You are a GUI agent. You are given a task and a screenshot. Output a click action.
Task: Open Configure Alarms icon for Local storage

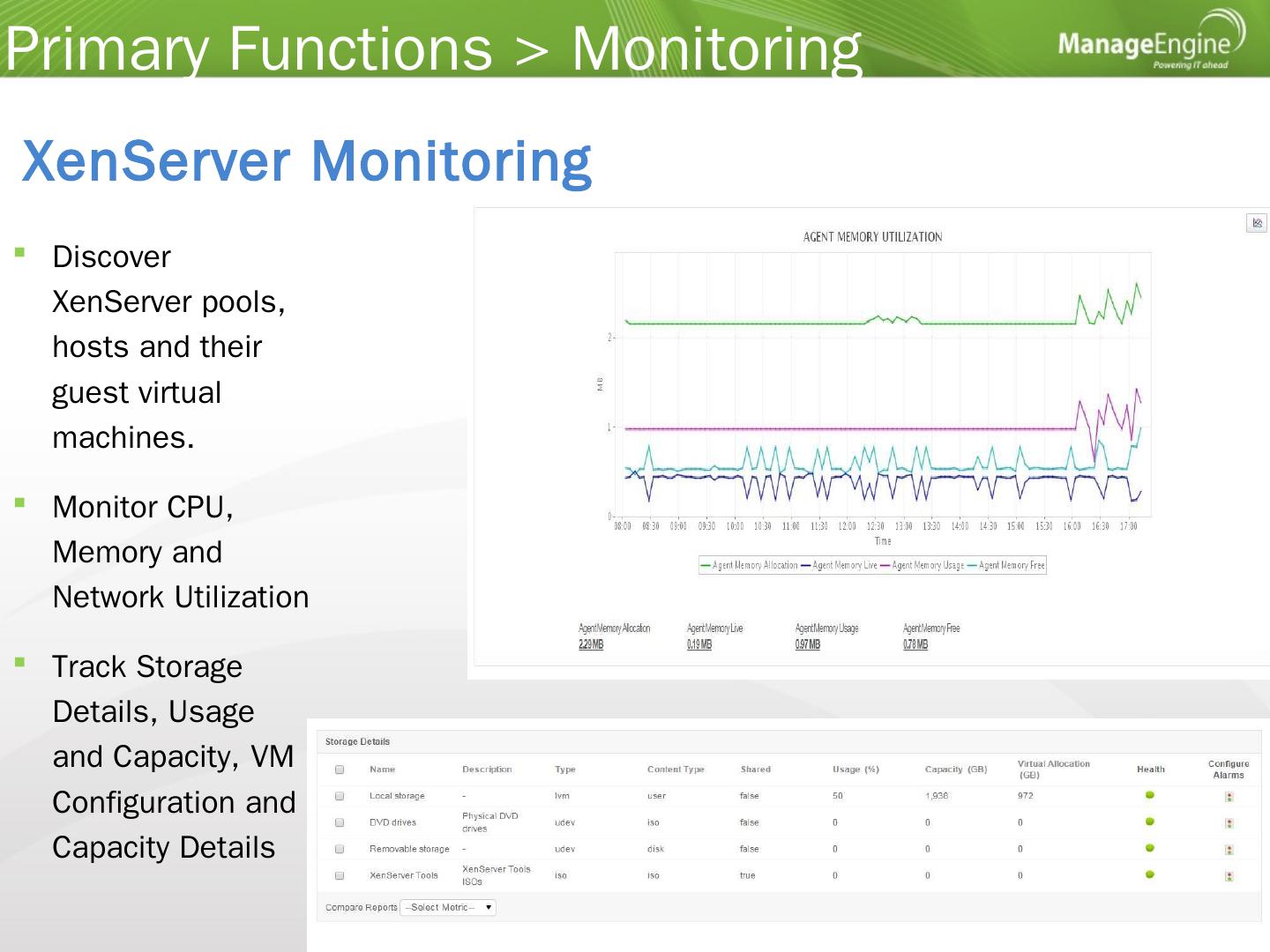1229,797
